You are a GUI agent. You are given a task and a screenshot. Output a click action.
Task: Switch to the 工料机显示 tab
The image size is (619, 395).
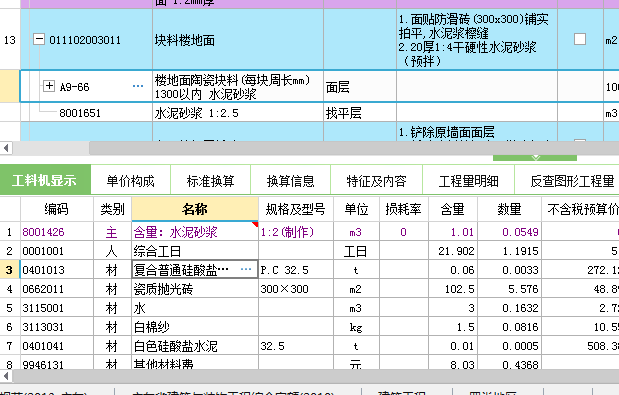(45, 180)
